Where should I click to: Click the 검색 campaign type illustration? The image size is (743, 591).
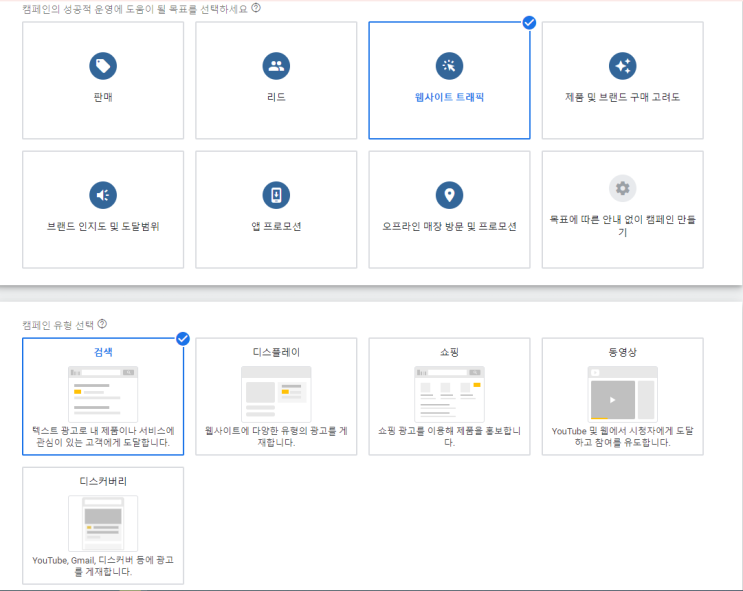click(x=103, y=394)
